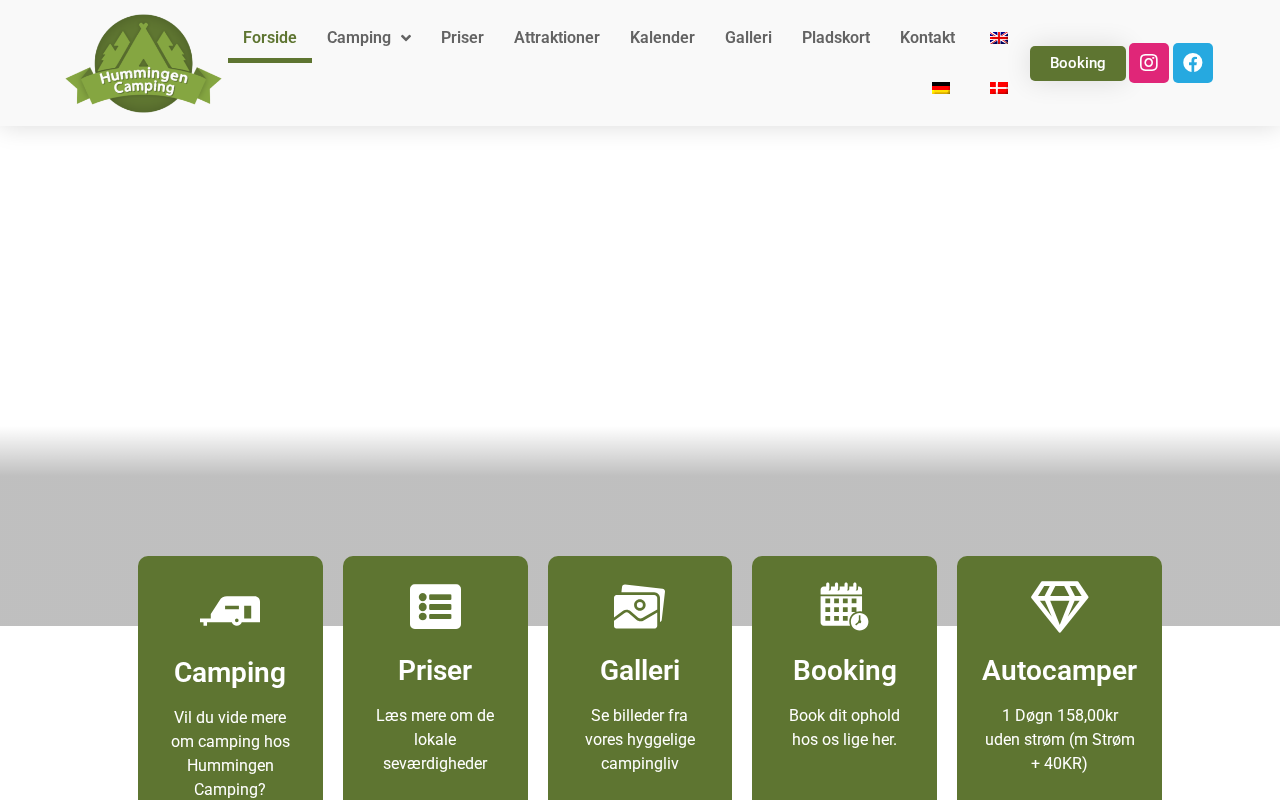Click the Autocamper card heading

click(x=1059, y=670)
